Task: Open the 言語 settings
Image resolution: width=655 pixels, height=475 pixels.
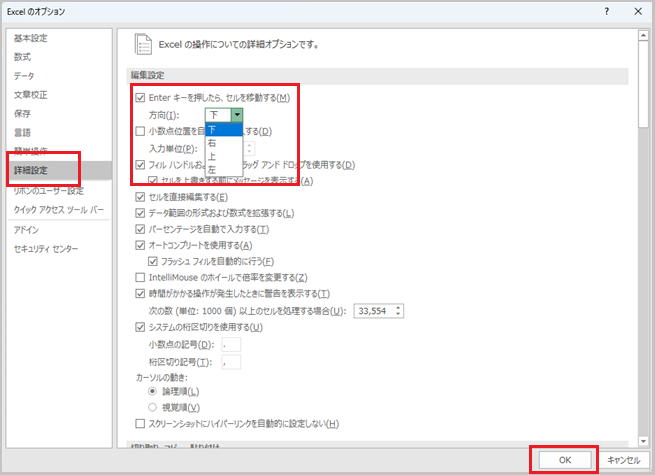Action: coord(22,132)
